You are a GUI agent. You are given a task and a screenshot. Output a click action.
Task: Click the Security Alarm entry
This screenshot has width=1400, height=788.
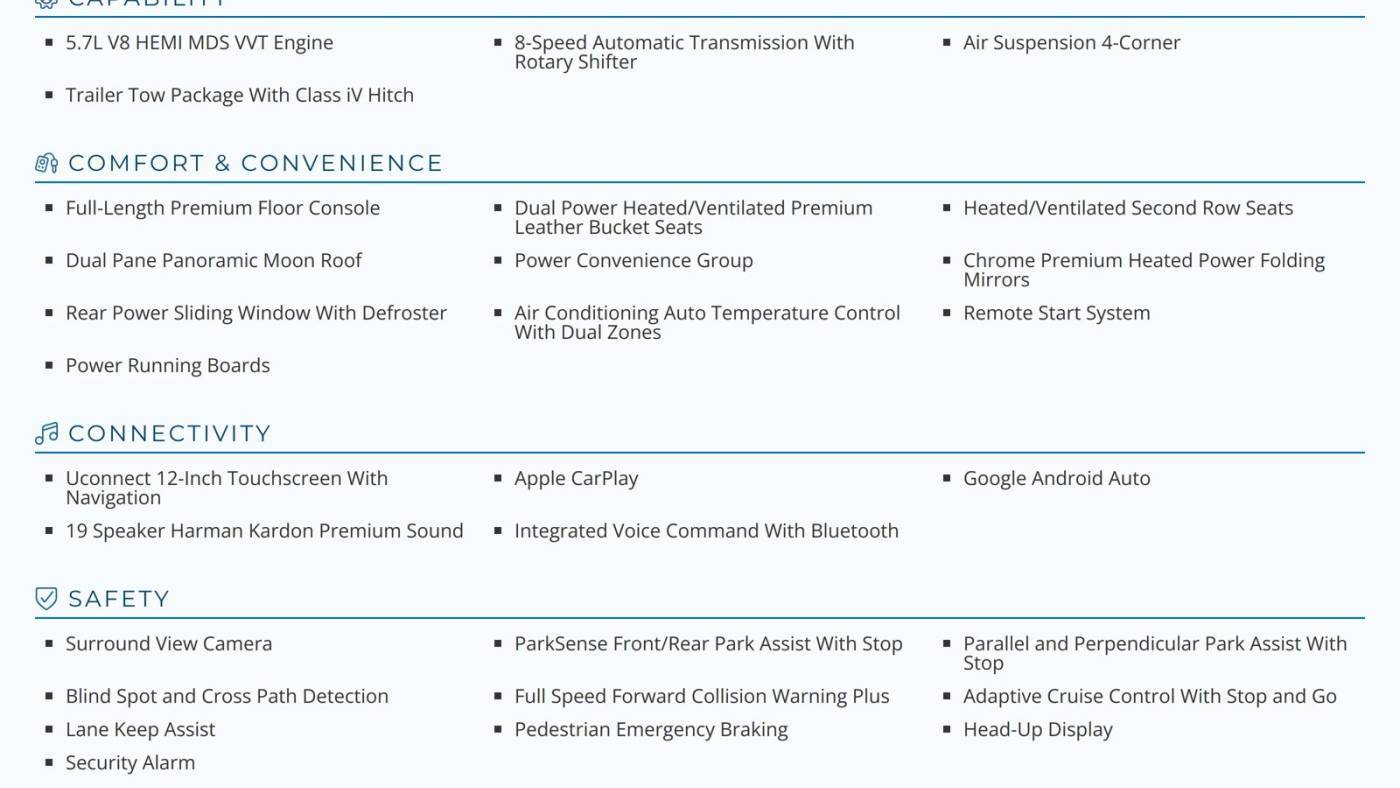point(130,762)
